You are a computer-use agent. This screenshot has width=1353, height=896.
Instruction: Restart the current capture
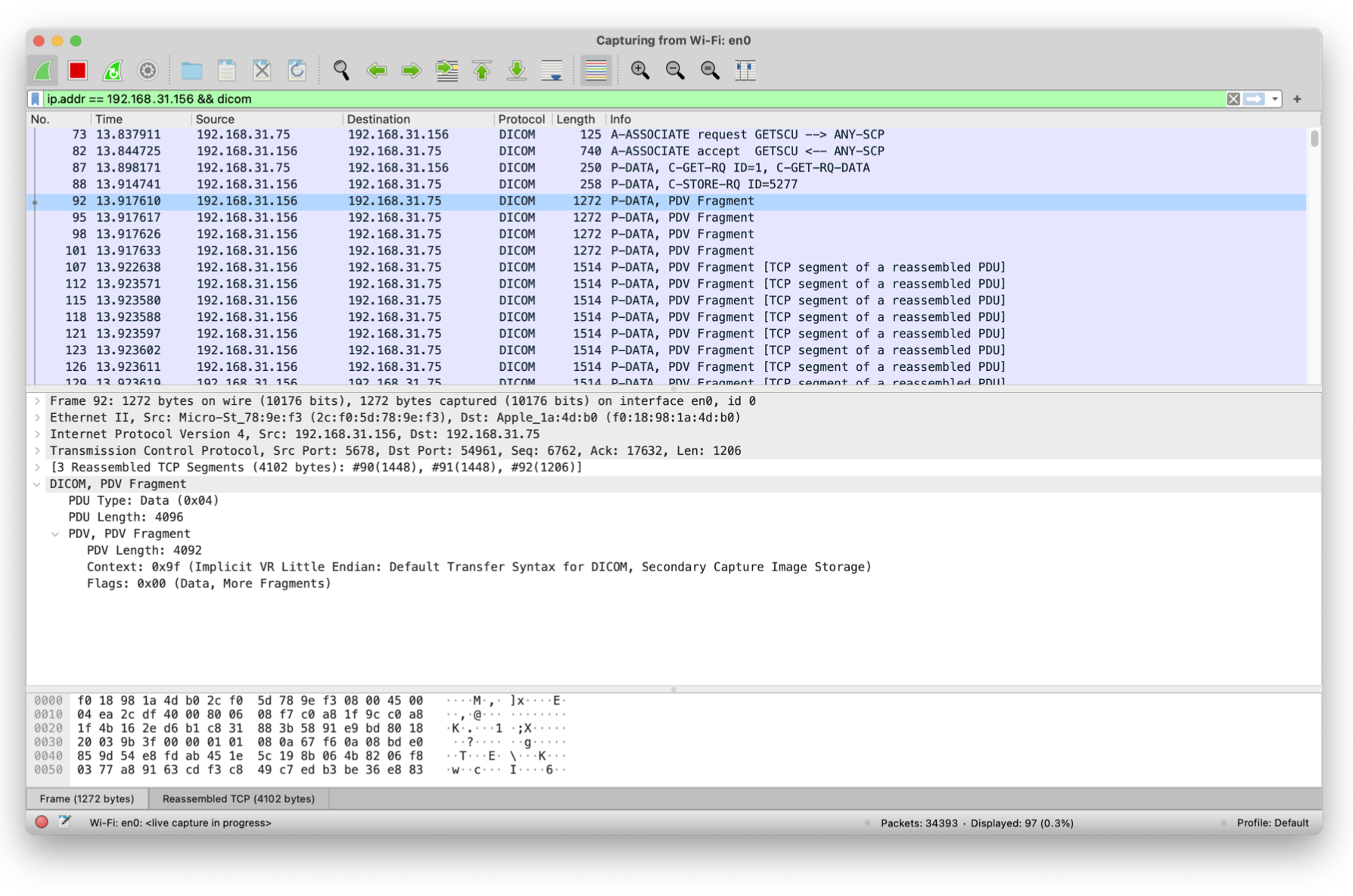coord(113,70)
